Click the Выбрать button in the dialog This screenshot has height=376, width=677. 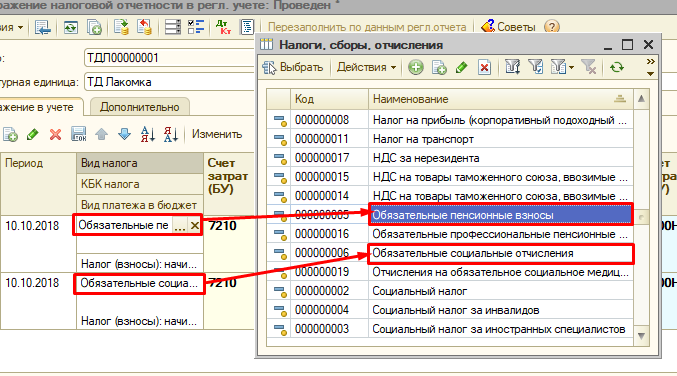tap(293, 67)
